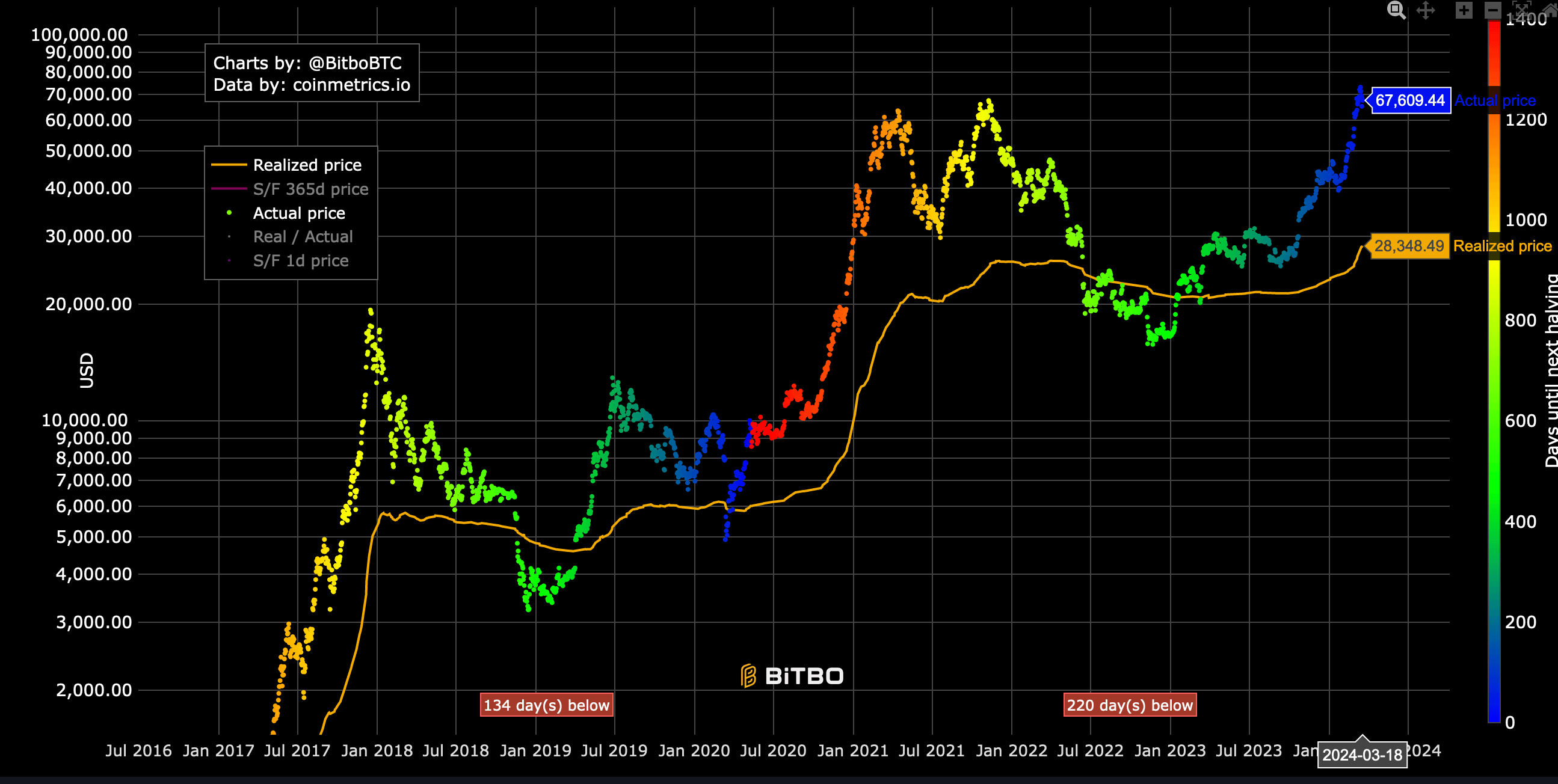Click the 134 day(s) below annotation
Image resolution: width=1558 pixels, height=784 pixels.
pos(547,705)
